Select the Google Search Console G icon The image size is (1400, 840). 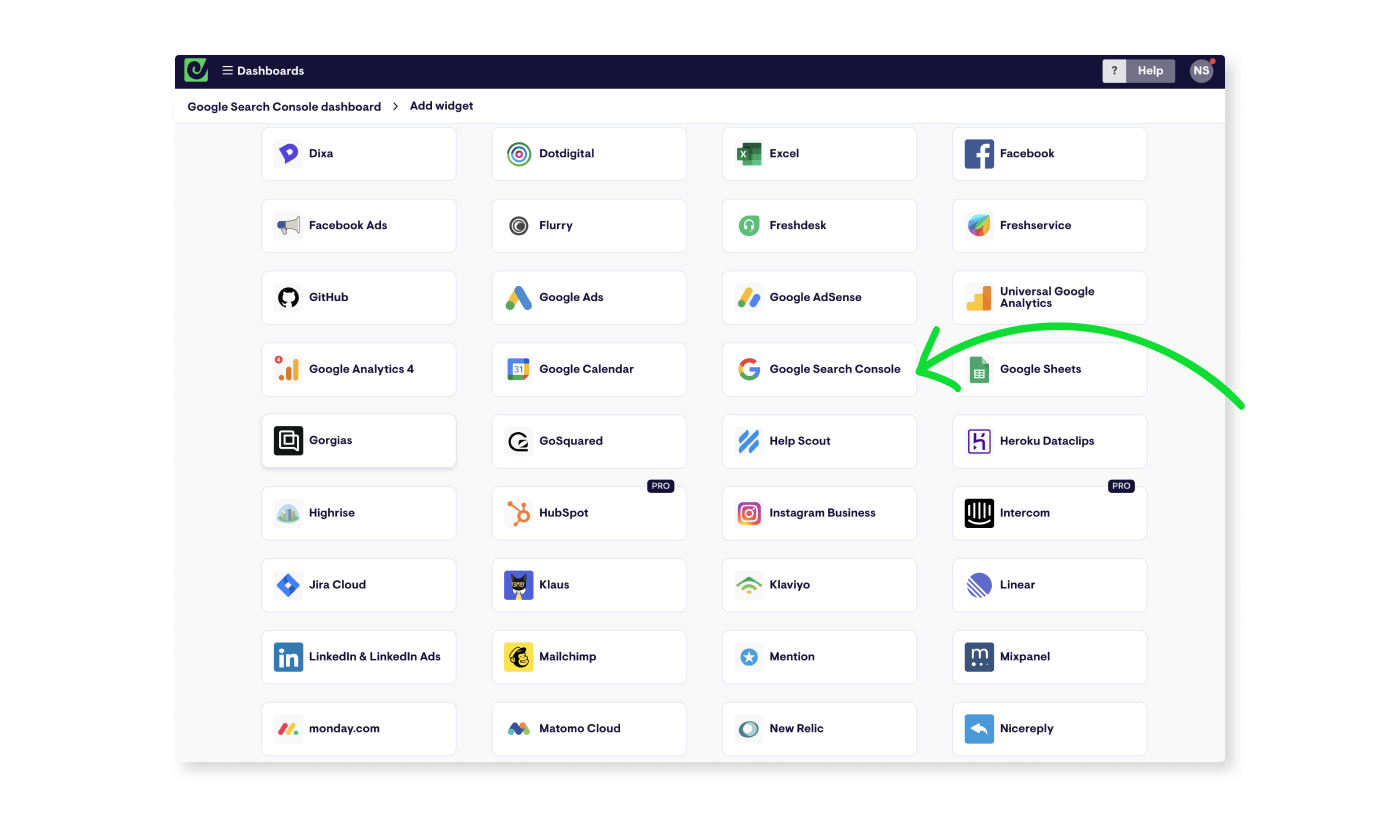(x=749, y=369)
